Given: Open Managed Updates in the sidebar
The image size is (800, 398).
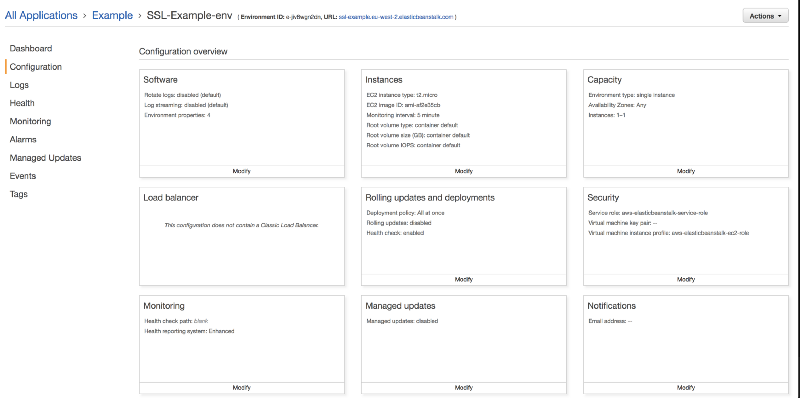Looking at the screenshot, I should pyautogui.click(x=45, y=158).
